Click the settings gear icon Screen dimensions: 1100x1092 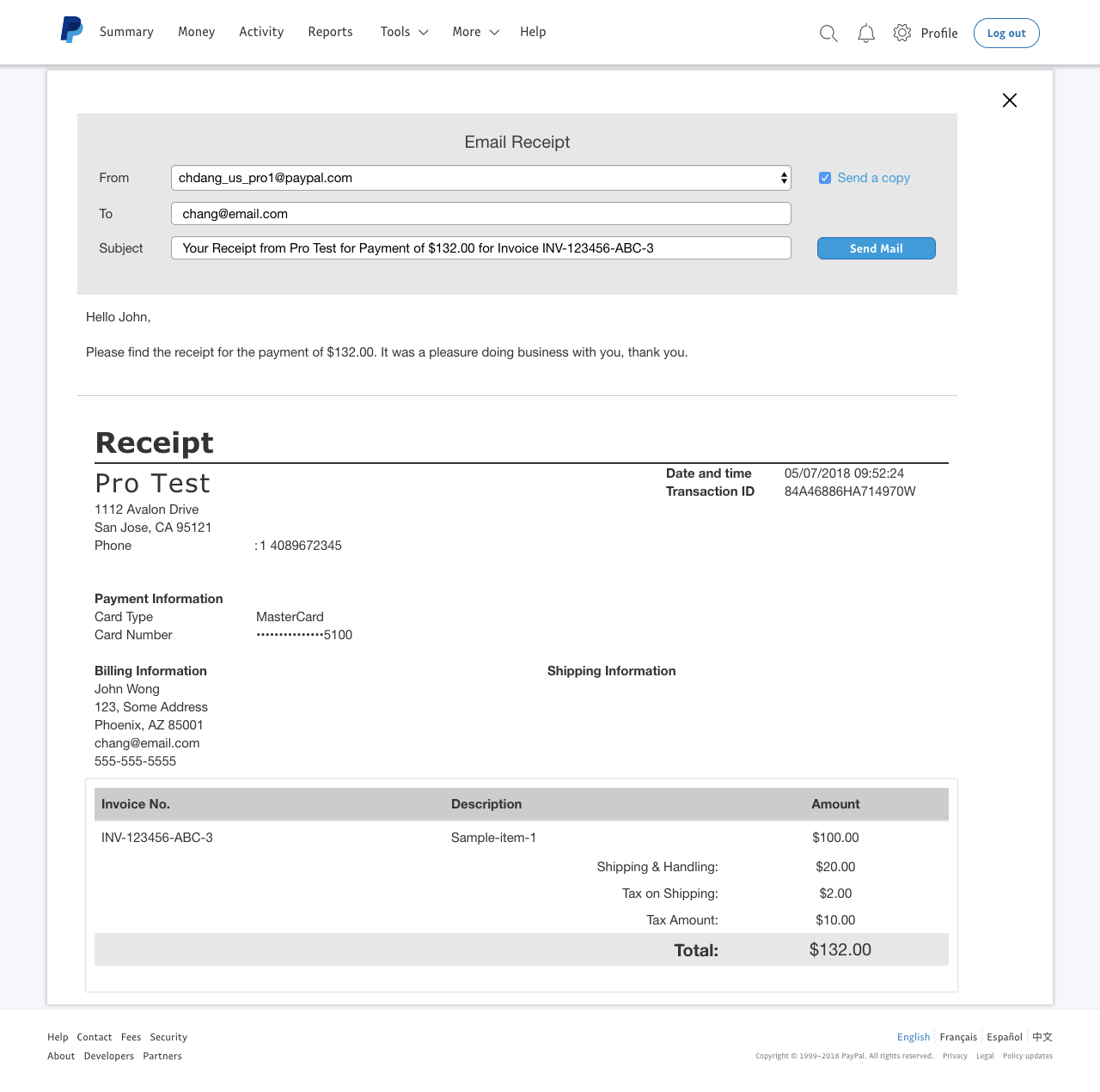[x=901, y=33]
